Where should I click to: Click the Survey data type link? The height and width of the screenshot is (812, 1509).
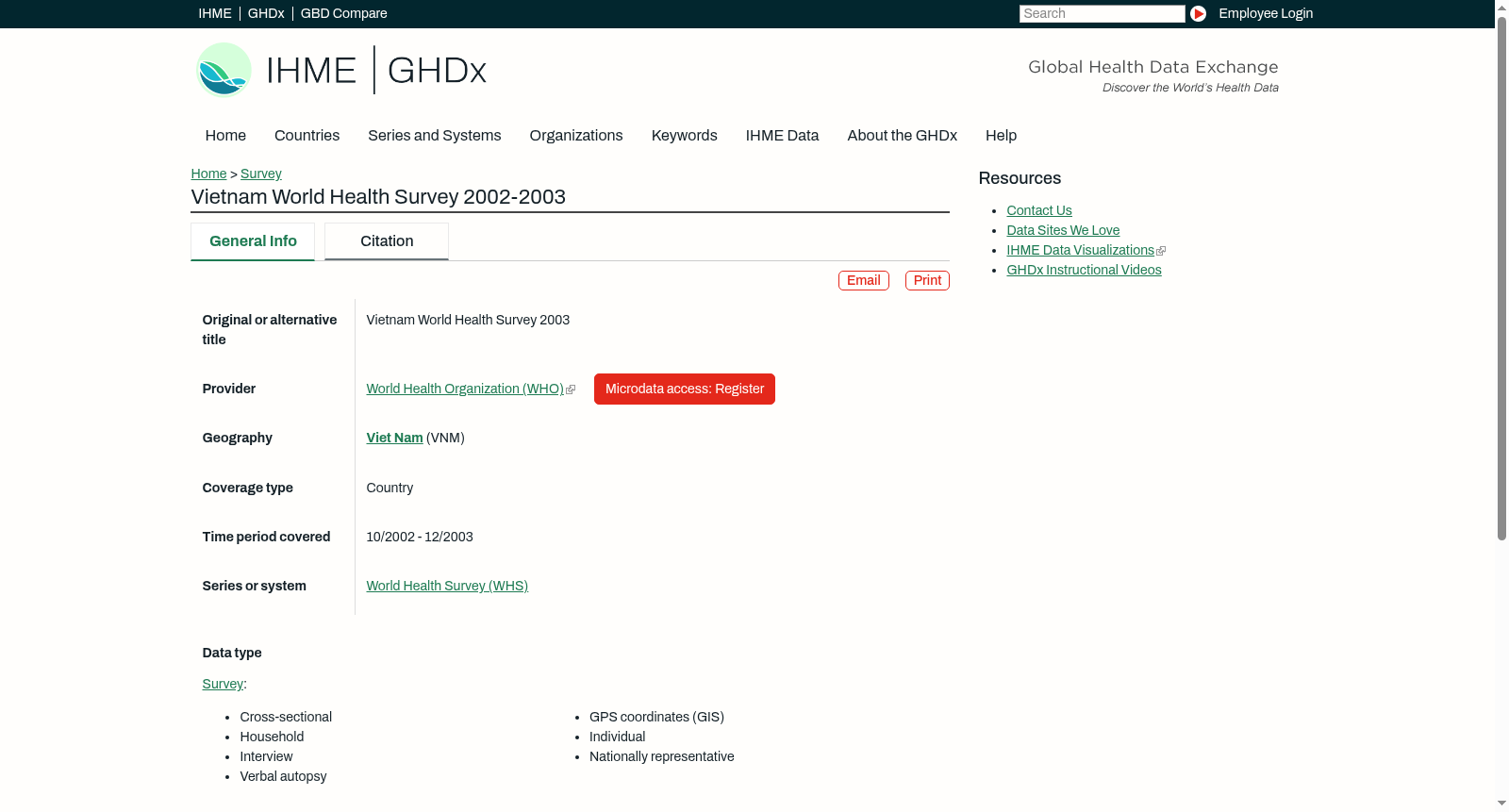pyautogui.click(x=223, y=684)
